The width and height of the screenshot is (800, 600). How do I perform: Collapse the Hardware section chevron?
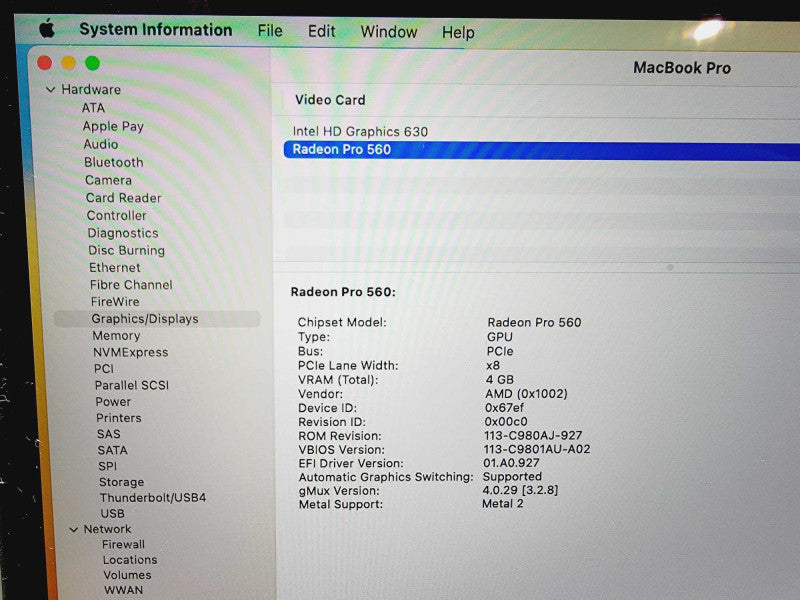[51, 90]
